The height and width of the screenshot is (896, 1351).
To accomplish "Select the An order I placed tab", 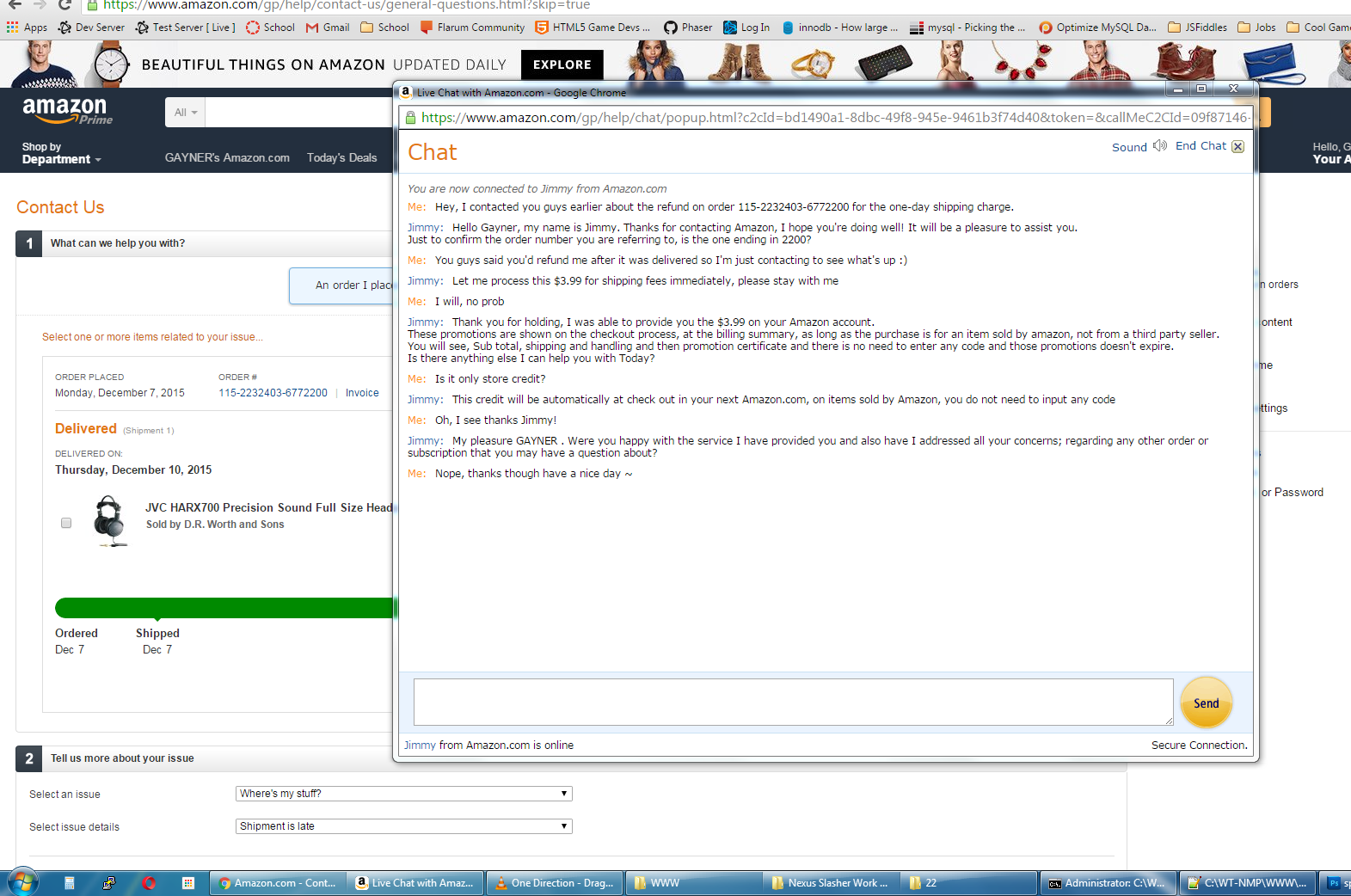I will coord(341,285).
